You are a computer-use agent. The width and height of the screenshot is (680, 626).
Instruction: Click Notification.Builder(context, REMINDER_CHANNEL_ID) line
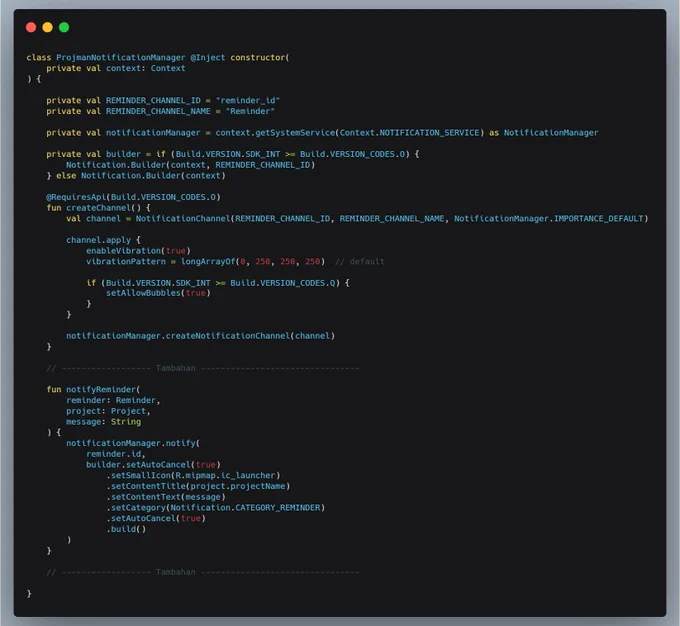pos(191,165)
